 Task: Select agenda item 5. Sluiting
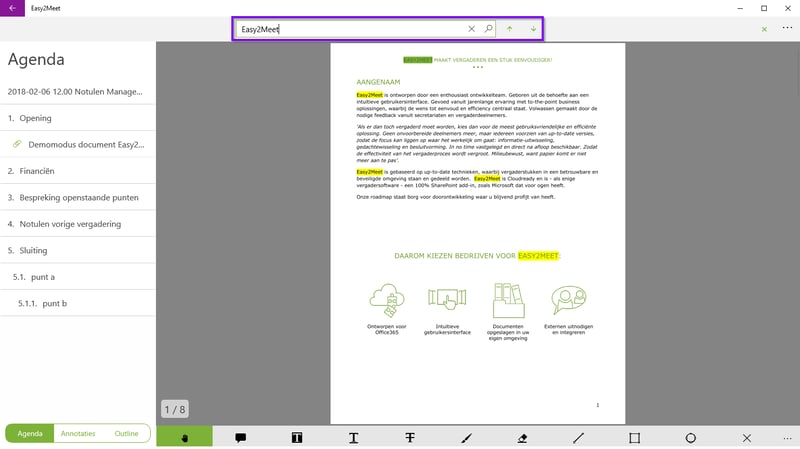click(78, 251)
